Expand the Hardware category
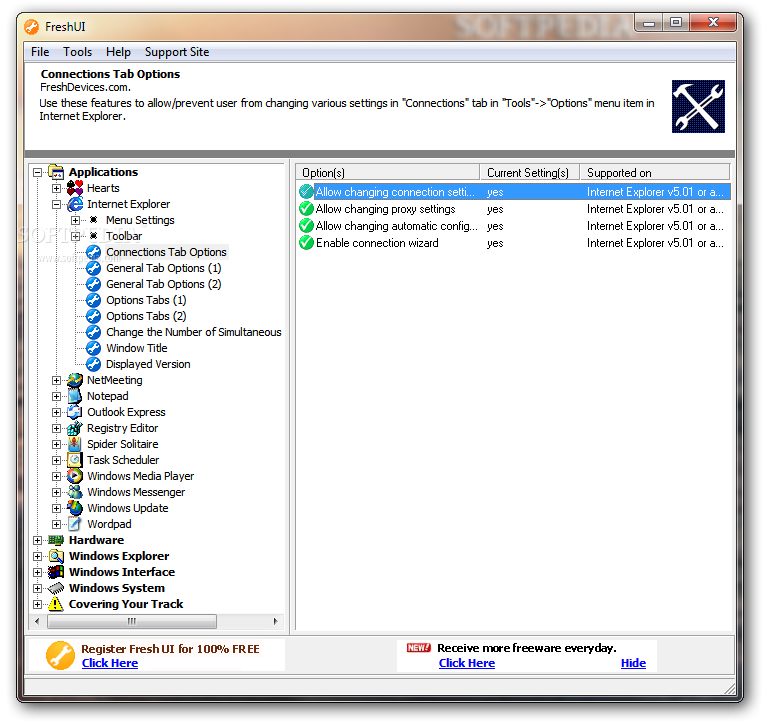This screenshot has height=723, width=764. coord(38,540)
